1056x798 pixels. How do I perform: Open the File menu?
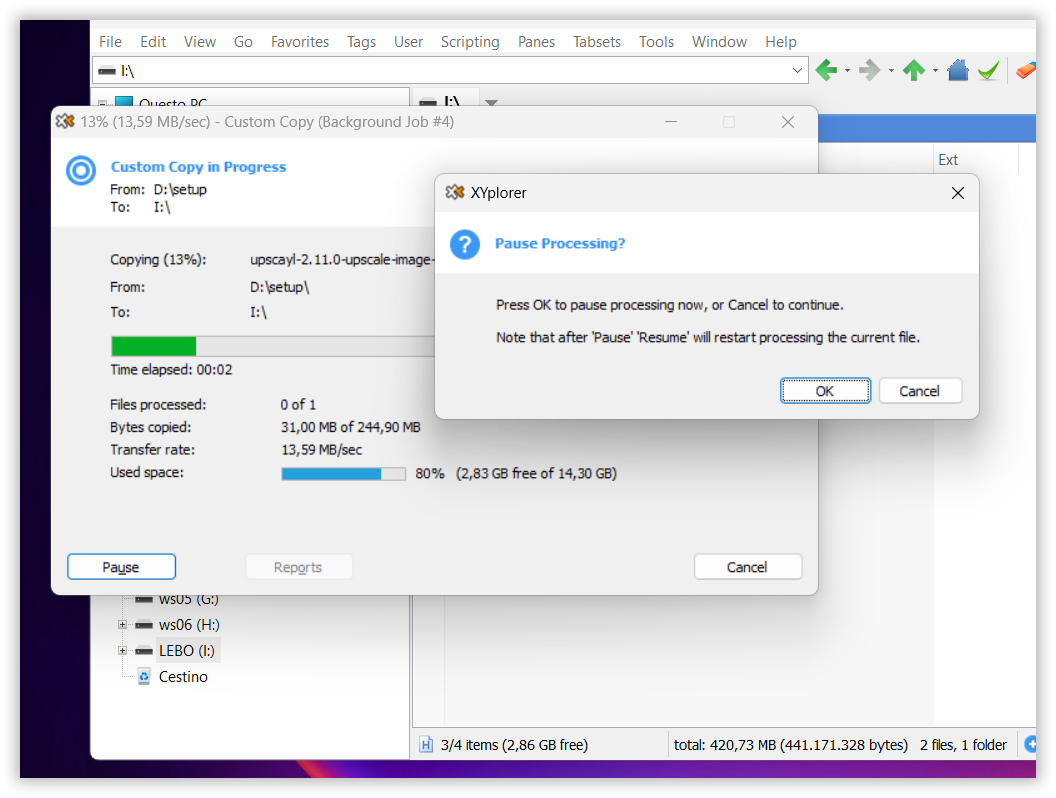coord(110,42)
